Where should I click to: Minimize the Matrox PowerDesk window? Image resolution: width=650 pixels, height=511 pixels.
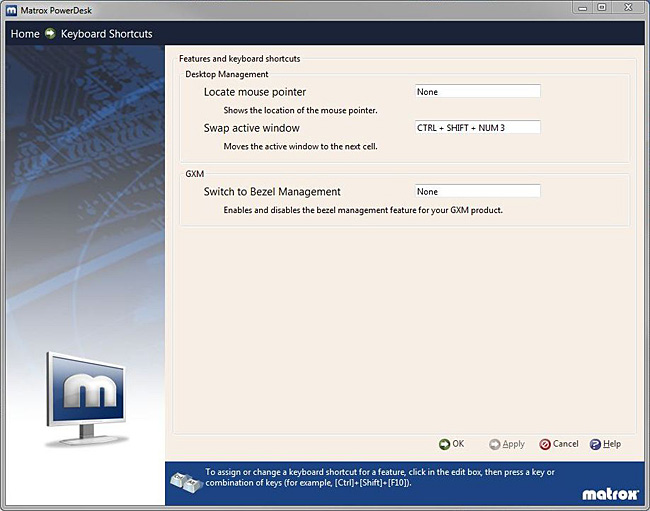point(582,7)
